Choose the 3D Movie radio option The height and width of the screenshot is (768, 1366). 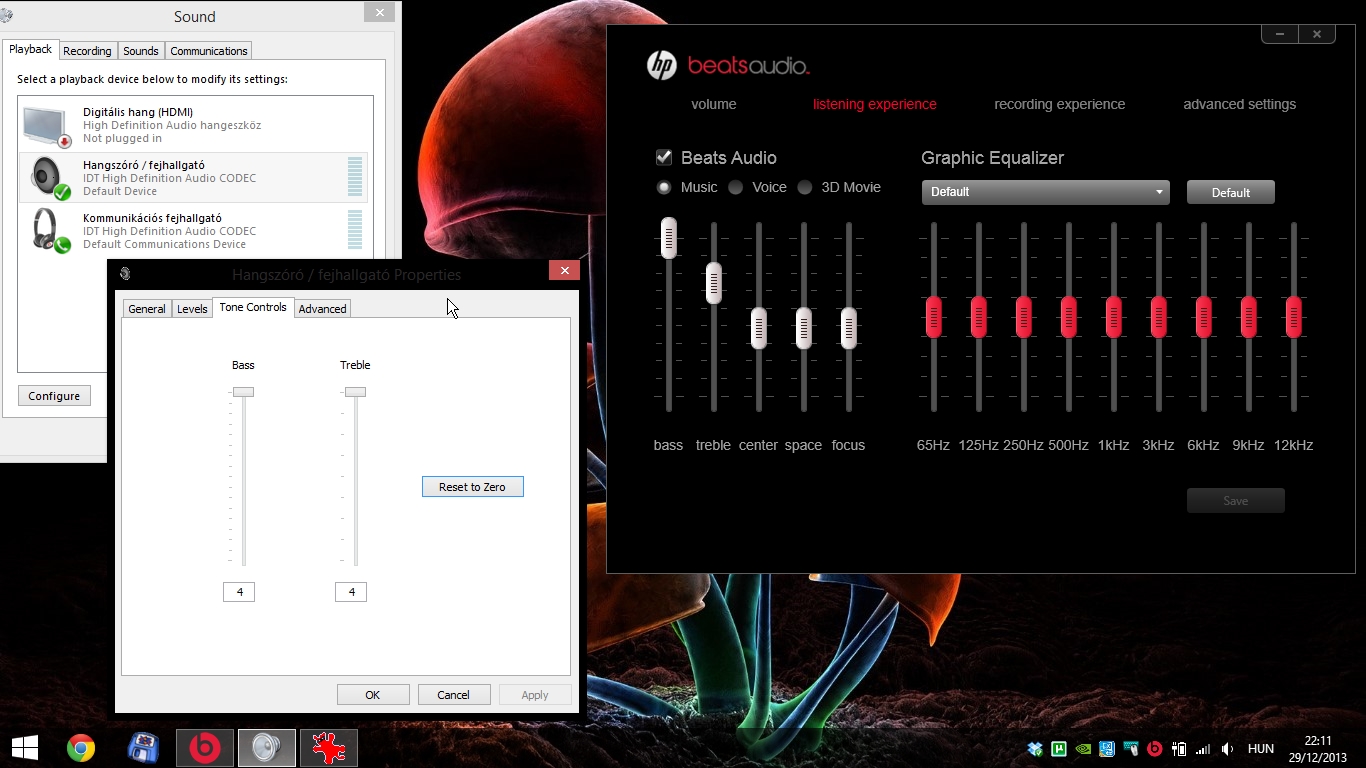pos(805,188)
